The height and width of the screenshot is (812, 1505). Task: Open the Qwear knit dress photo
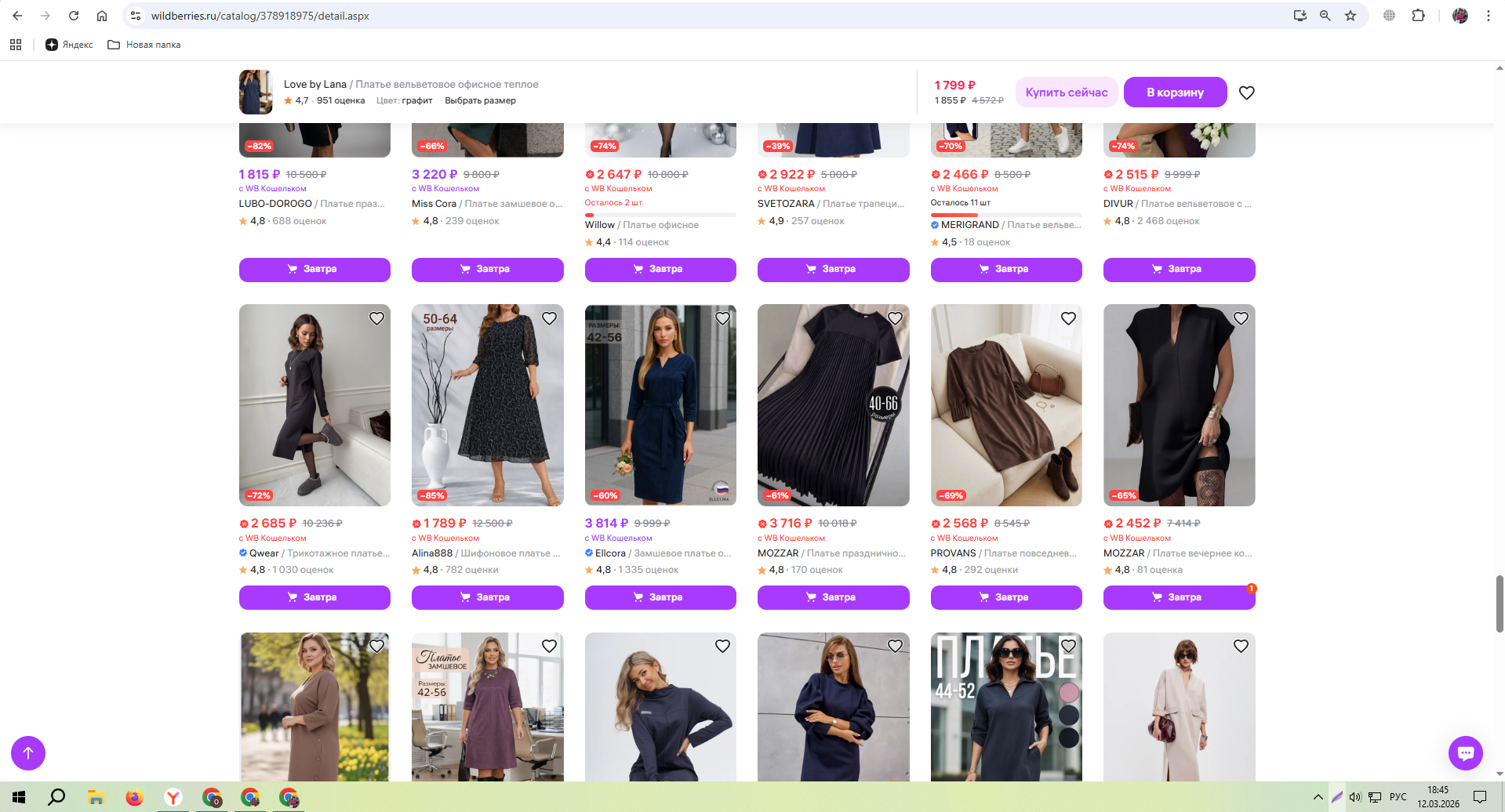tap(314, 405)
